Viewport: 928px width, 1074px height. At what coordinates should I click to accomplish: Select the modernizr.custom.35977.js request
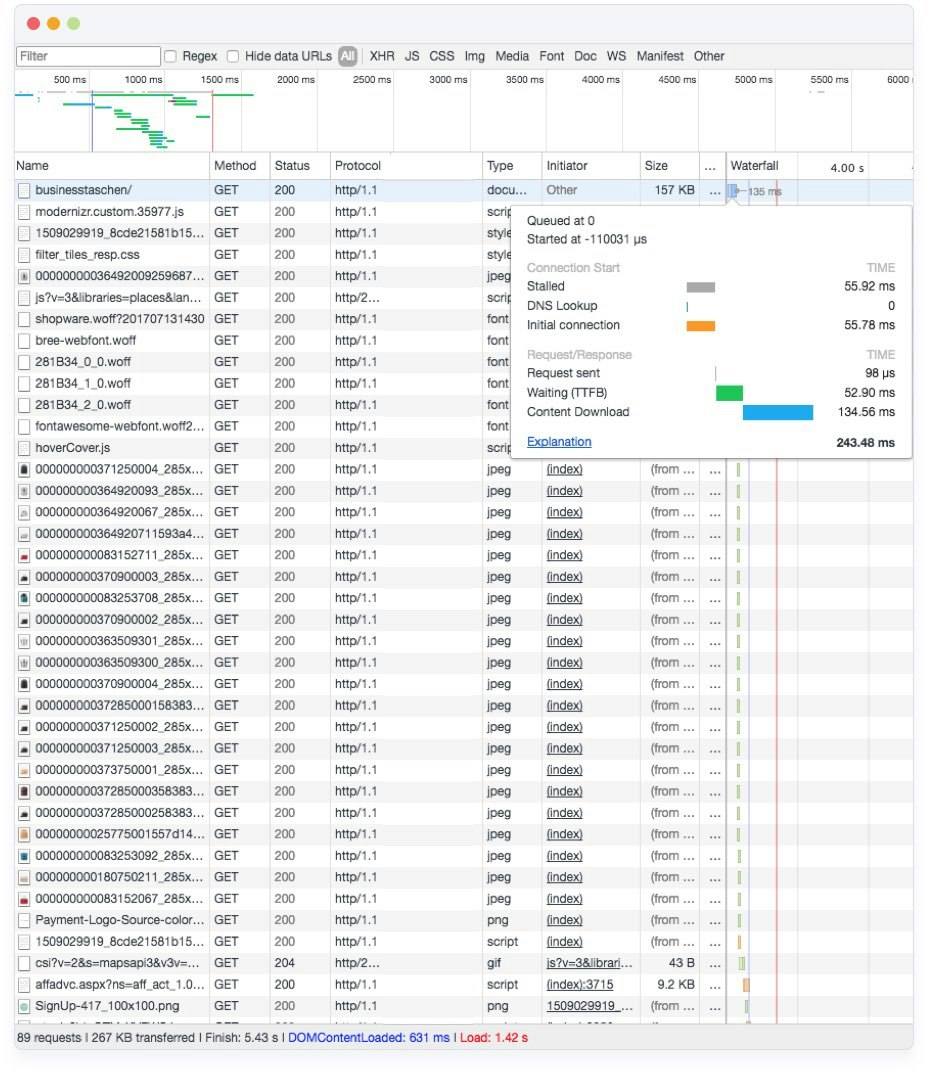point(110,212)
